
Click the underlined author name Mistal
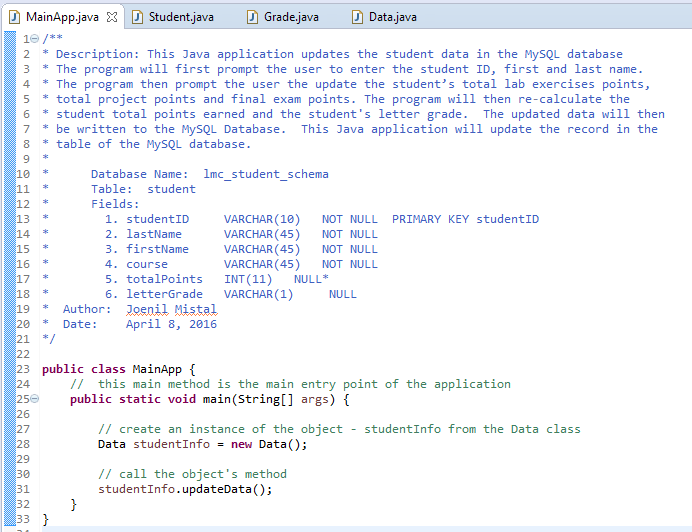pos(196,309)
